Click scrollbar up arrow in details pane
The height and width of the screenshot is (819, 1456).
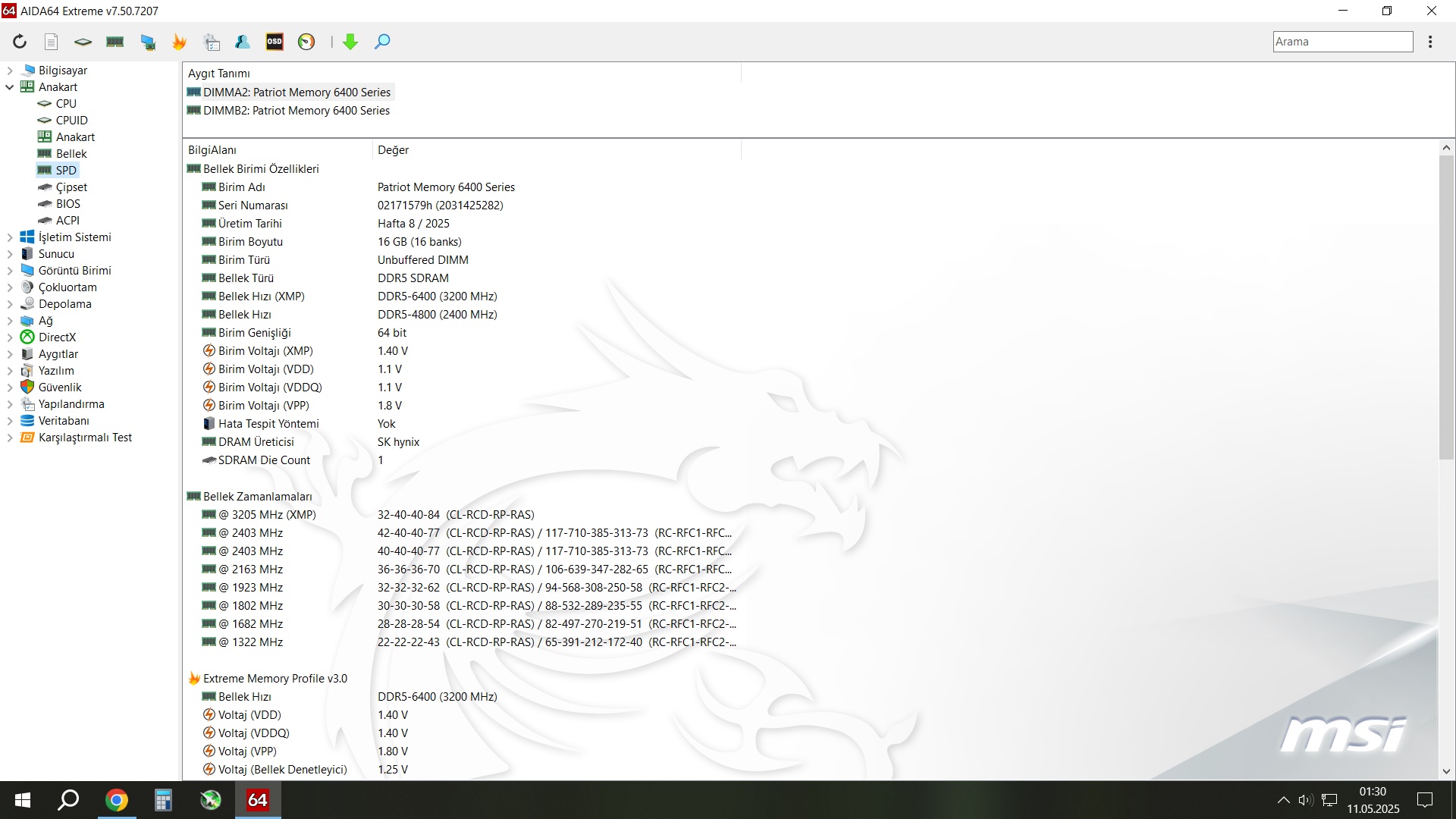[x=1446, y=148]
